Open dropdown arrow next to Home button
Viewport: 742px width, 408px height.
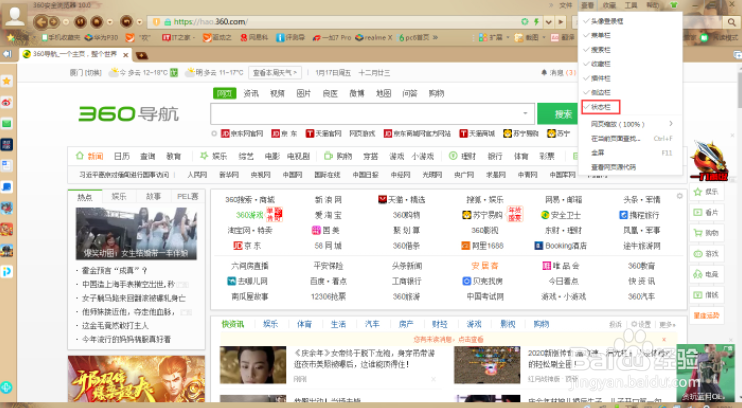[110, 22]
